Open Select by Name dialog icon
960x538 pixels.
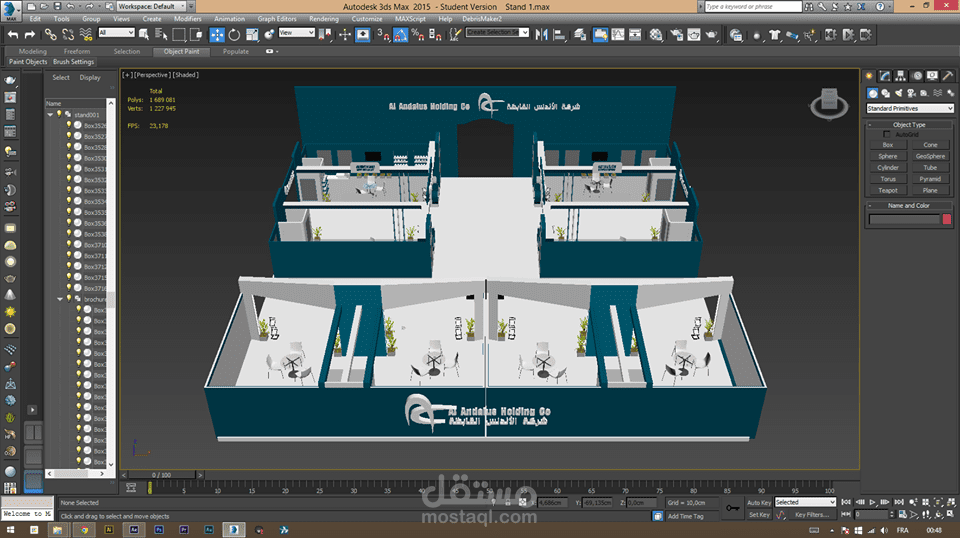(161, 35)
